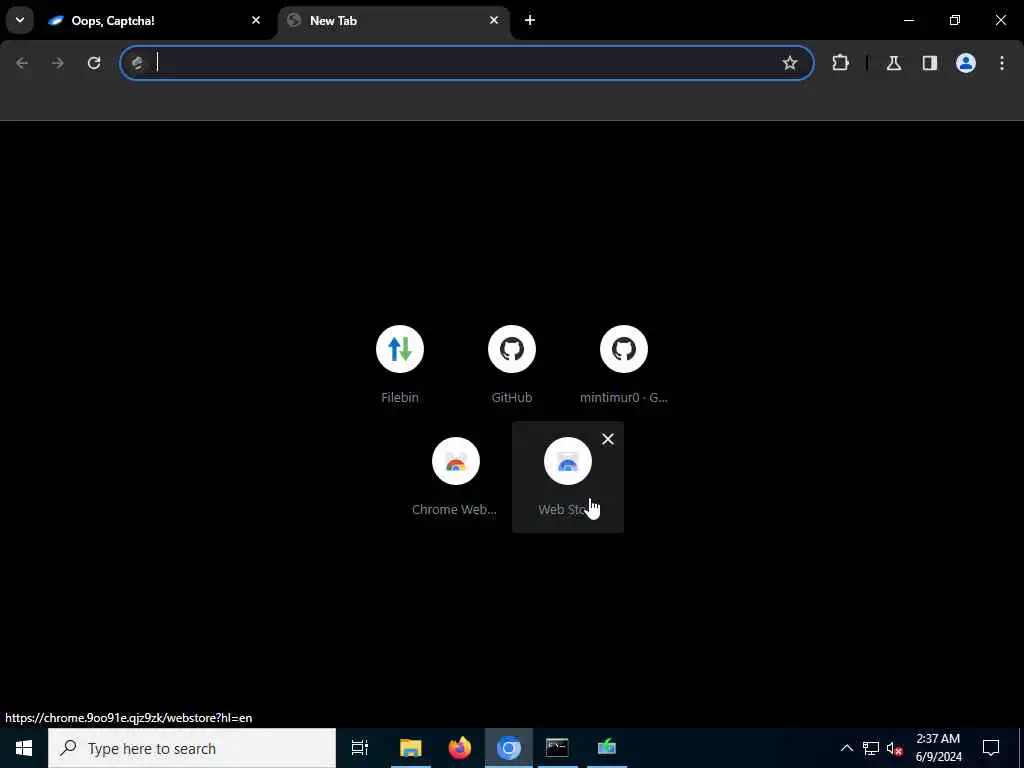Image resolution: width=1024 pixels, height=768 pixels.
Task: Open Task View on taskbar
Action: (360, 748)
